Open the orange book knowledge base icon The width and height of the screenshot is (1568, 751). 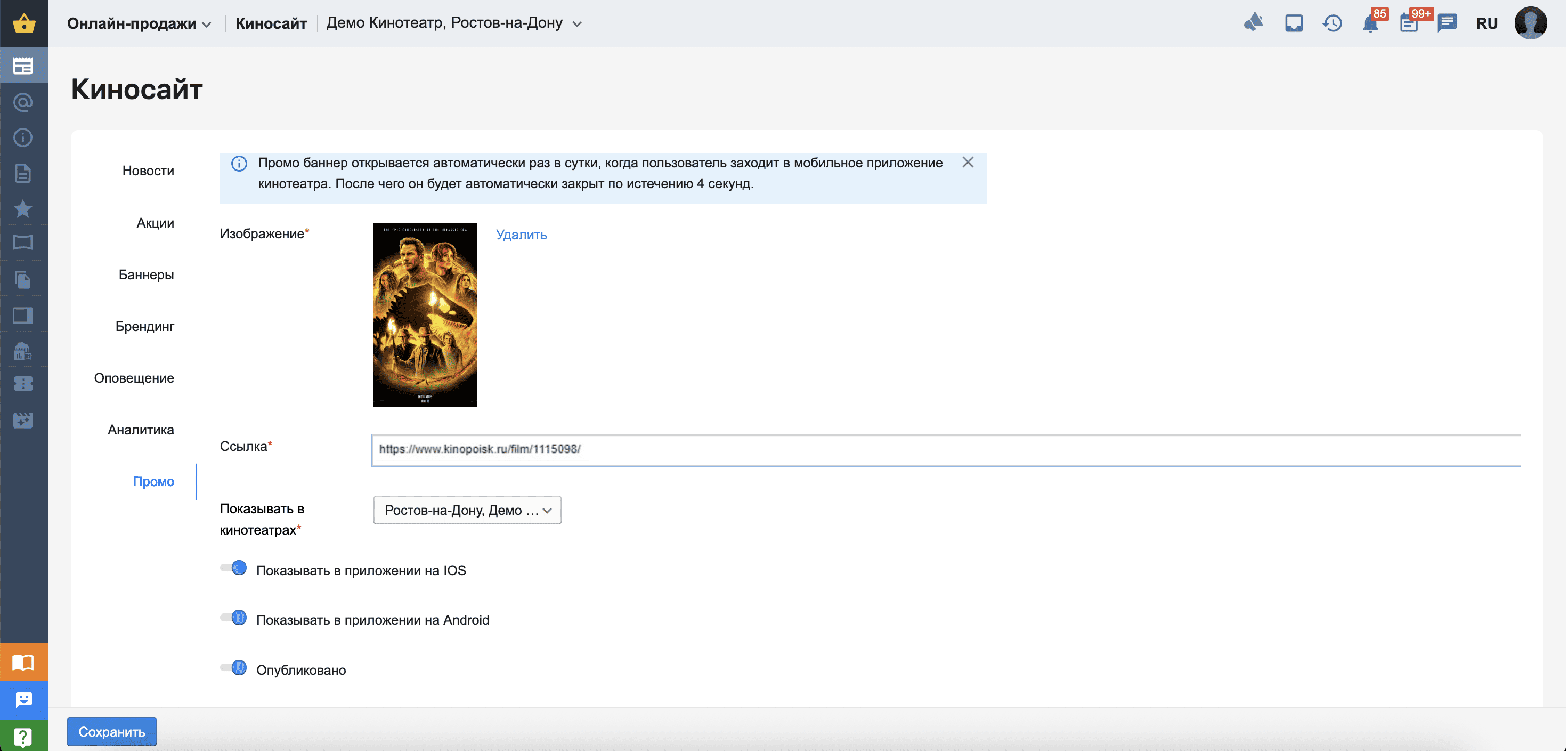24,662
